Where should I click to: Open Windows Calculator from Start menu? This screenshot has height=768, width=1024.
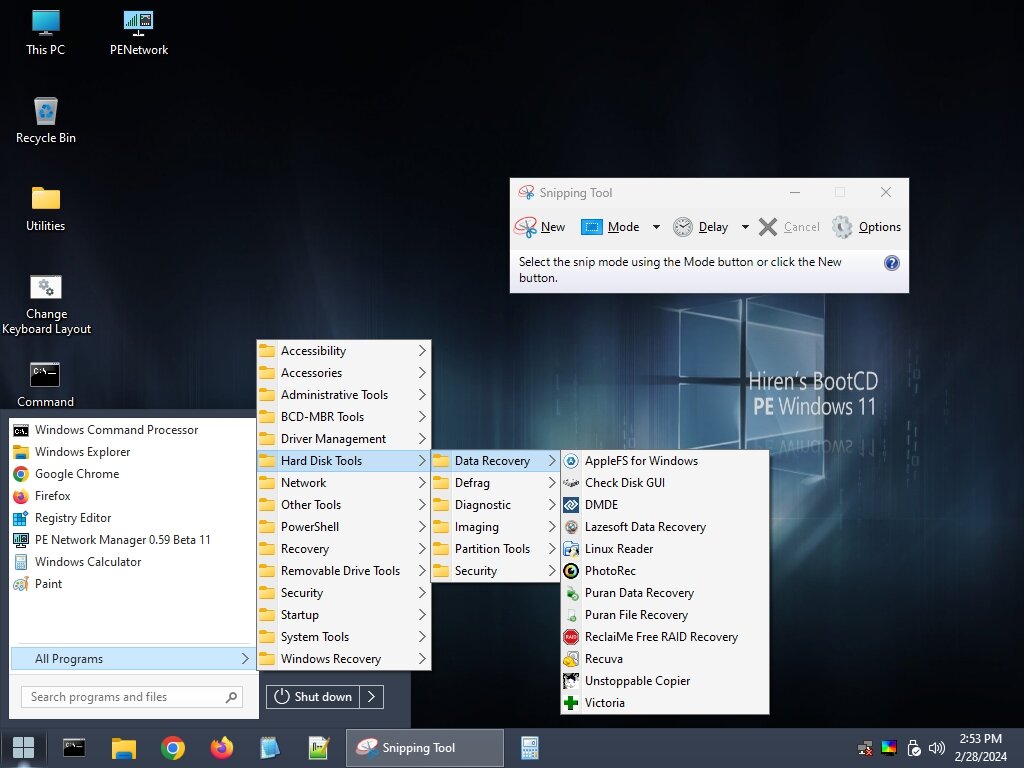132,562
